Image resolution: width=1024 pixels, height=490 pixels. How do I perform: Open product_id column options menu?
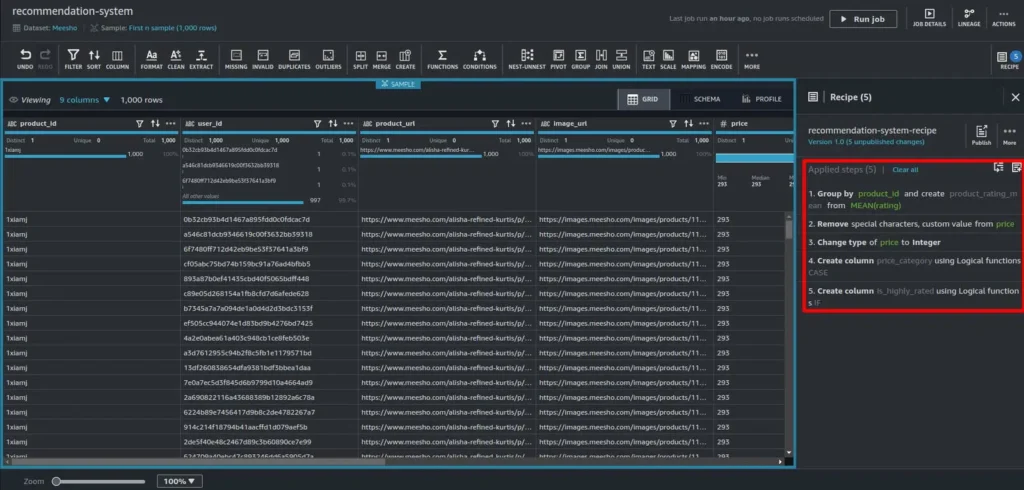pos(170,123)
